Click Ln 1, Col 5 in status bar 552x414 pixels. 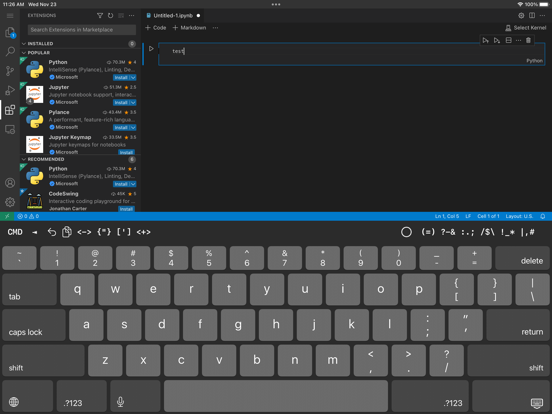[x=447, y=216]
